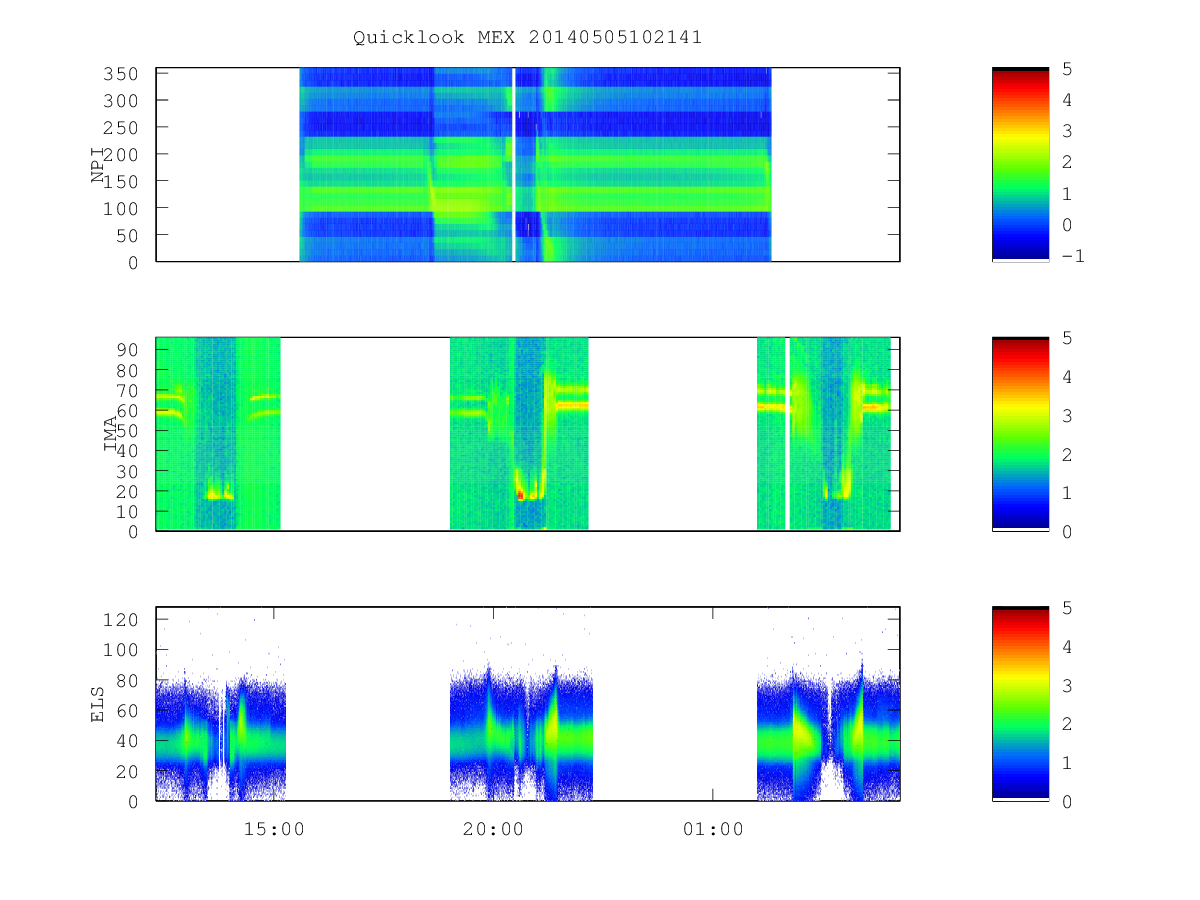Click the IMA y-axis label

[x=110, y=434]
